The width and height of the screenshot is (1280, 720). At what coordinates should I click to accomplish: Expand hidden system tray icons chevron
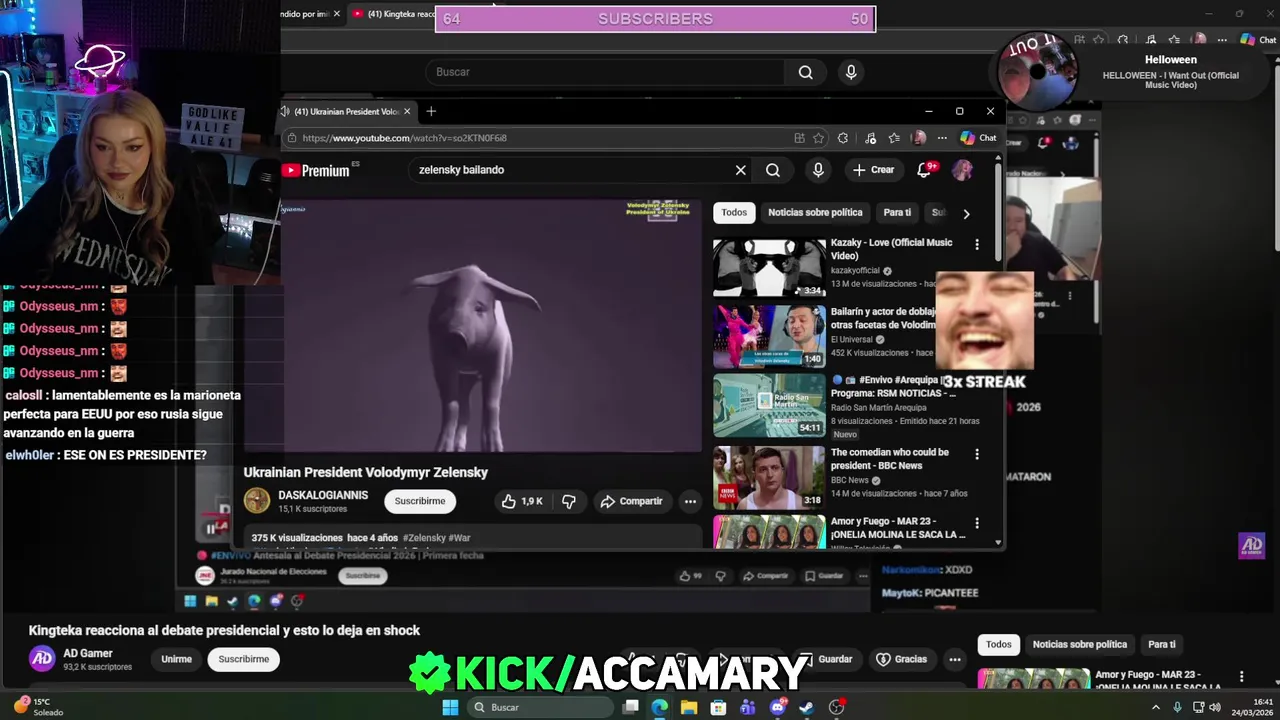tap(1156, 707)
